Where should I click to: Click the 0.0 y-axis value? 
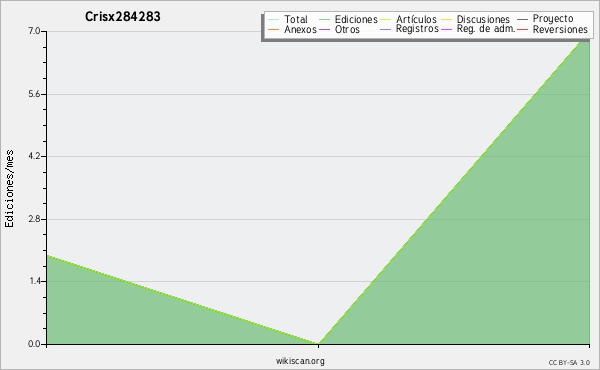[x=34, y=344]
